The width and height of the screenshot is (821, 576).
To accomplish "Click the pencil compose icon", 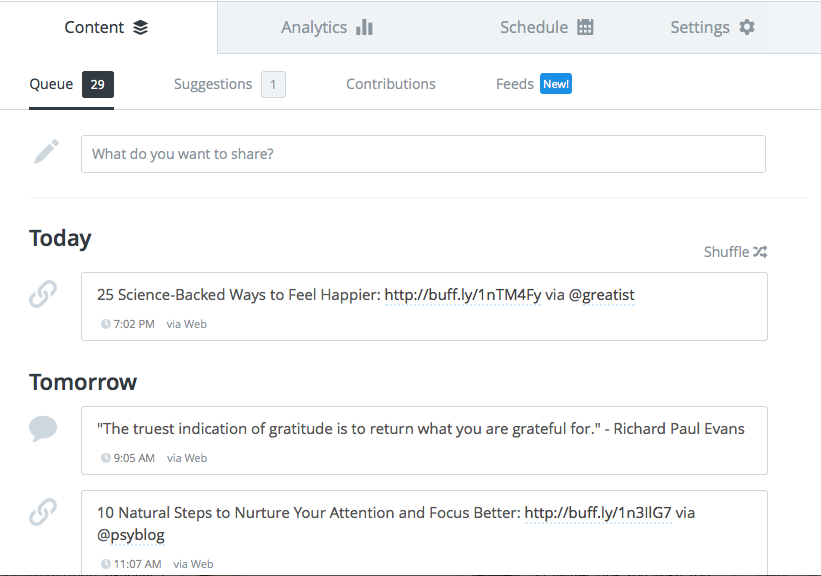I will [43, 151].
